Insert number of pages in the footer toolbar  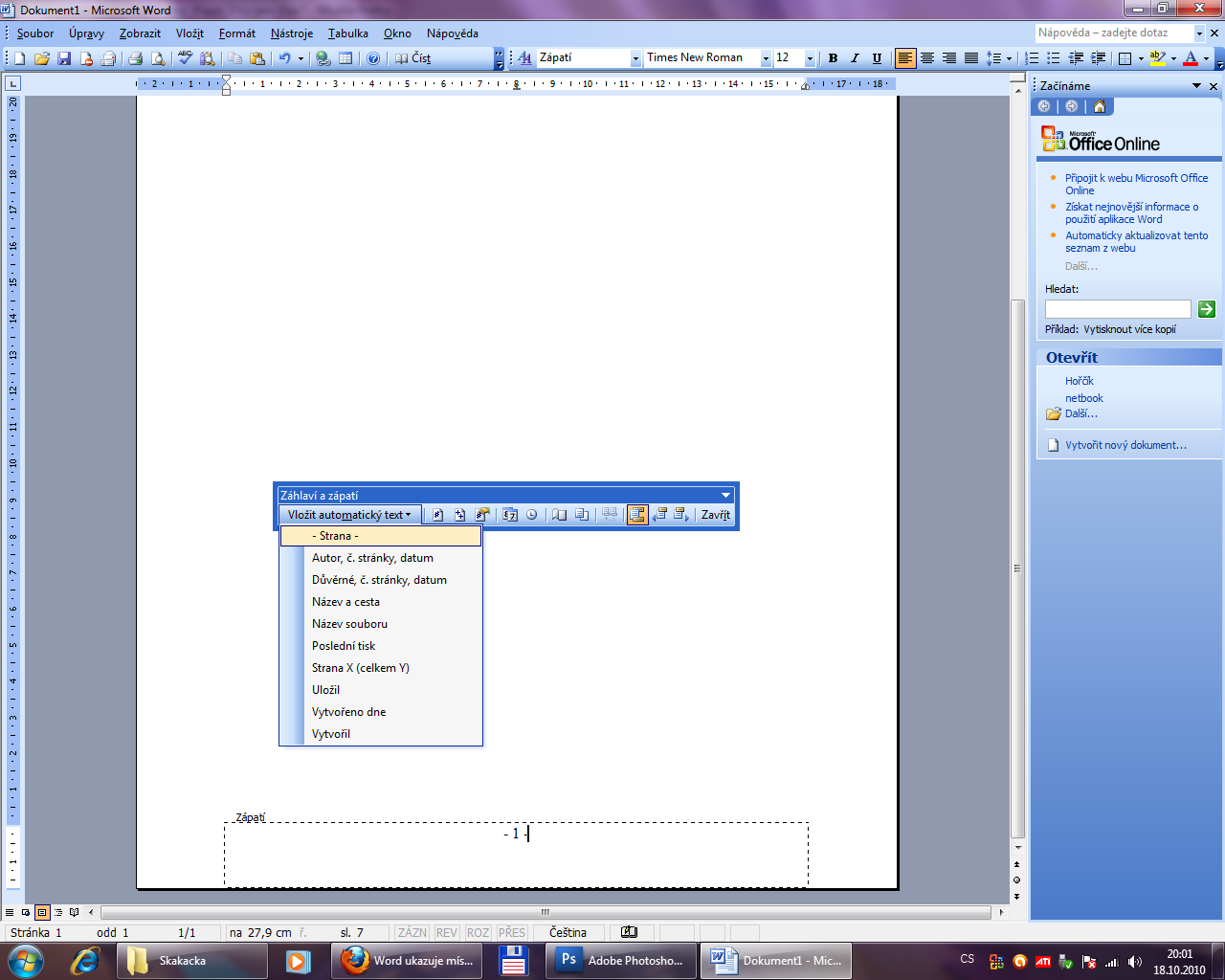(x=459, y=515)
